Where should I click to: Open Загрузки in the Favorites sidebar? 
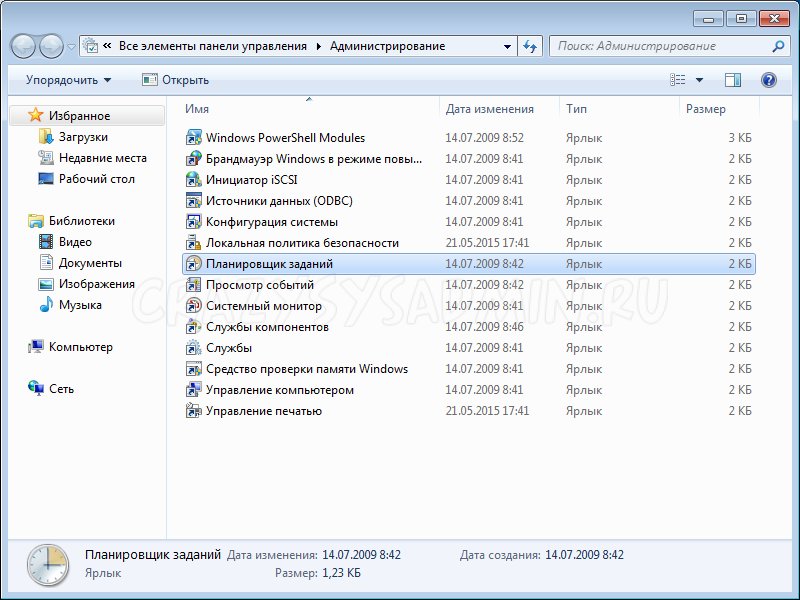83,137
